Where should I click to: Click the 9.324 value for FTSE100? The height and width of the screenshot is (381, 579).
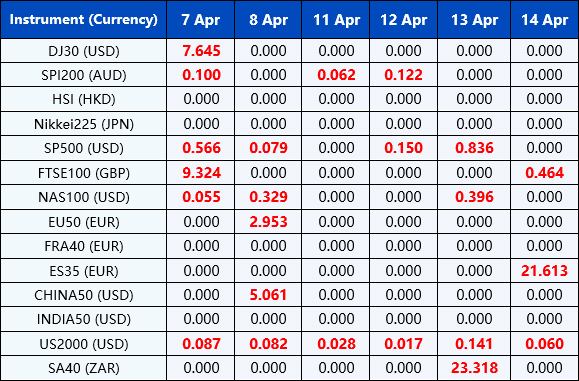tap(201, 172)
